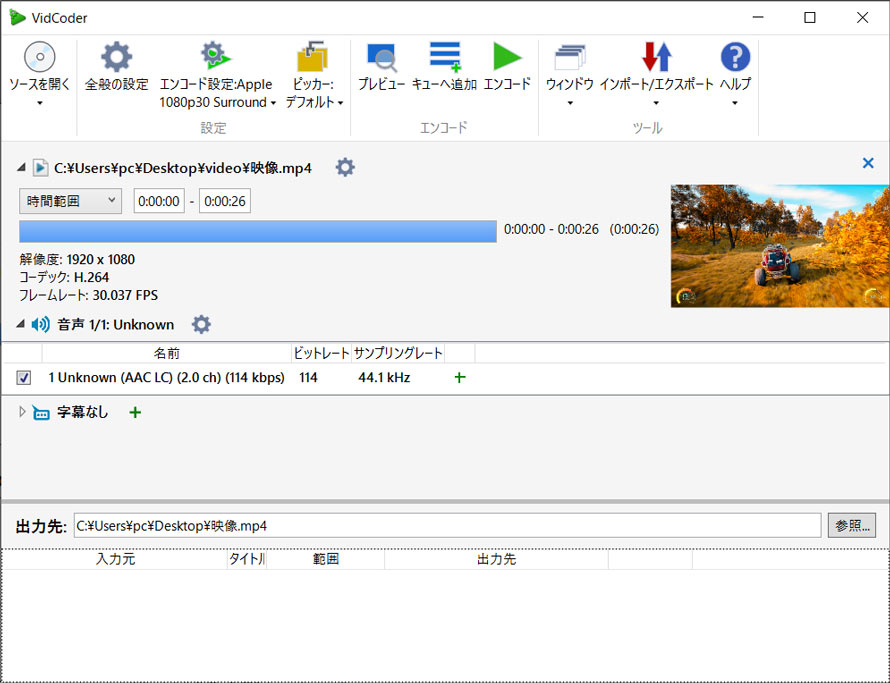Click the 114 bitrate value
The image size is (890, 683).
(308, 378)
